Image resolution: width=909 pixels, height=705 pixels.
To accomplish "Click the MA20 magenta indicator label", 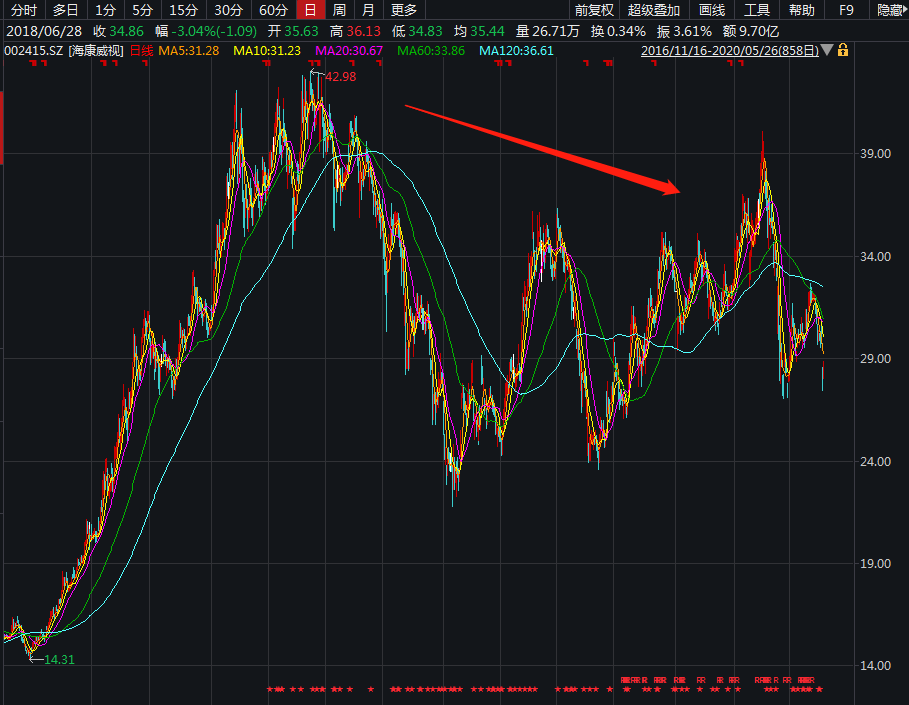I will pos(349,50).
